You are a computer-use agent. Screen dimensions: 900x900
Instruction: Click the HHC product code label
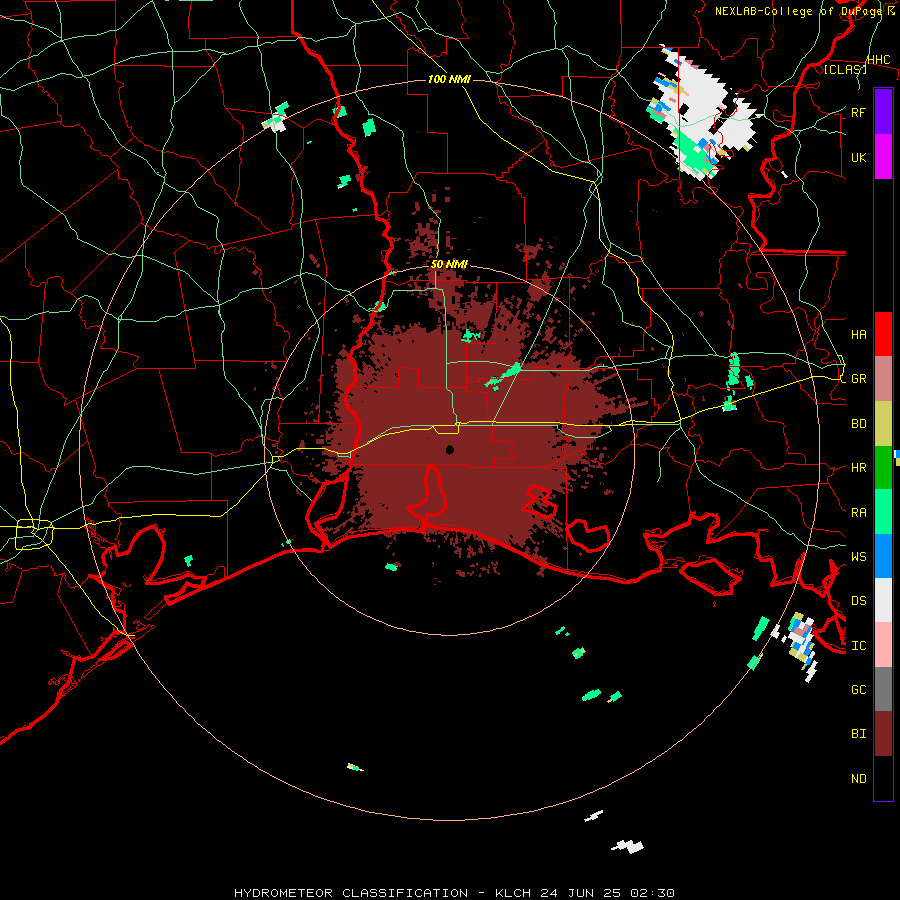pos(879,60)
